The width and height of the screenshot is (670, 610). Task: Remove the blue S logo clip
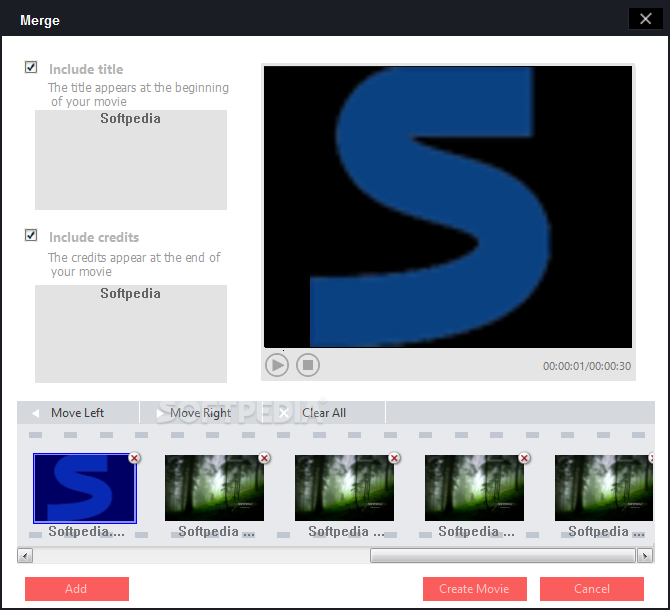point(135,458)
